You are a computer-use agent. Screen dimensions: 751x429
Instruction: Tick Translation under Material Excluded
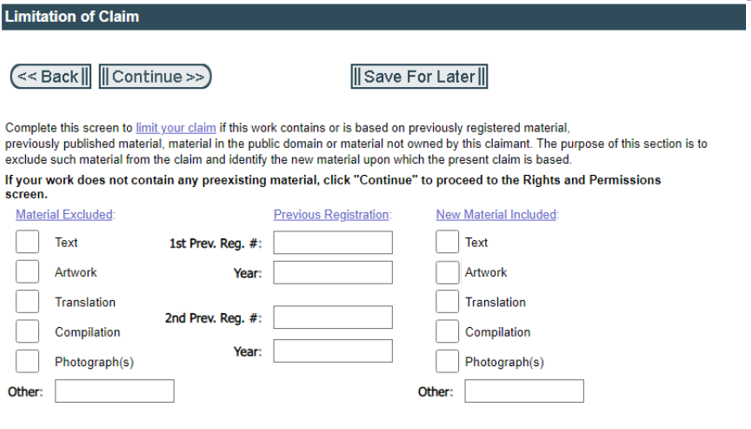click(28, 302)
